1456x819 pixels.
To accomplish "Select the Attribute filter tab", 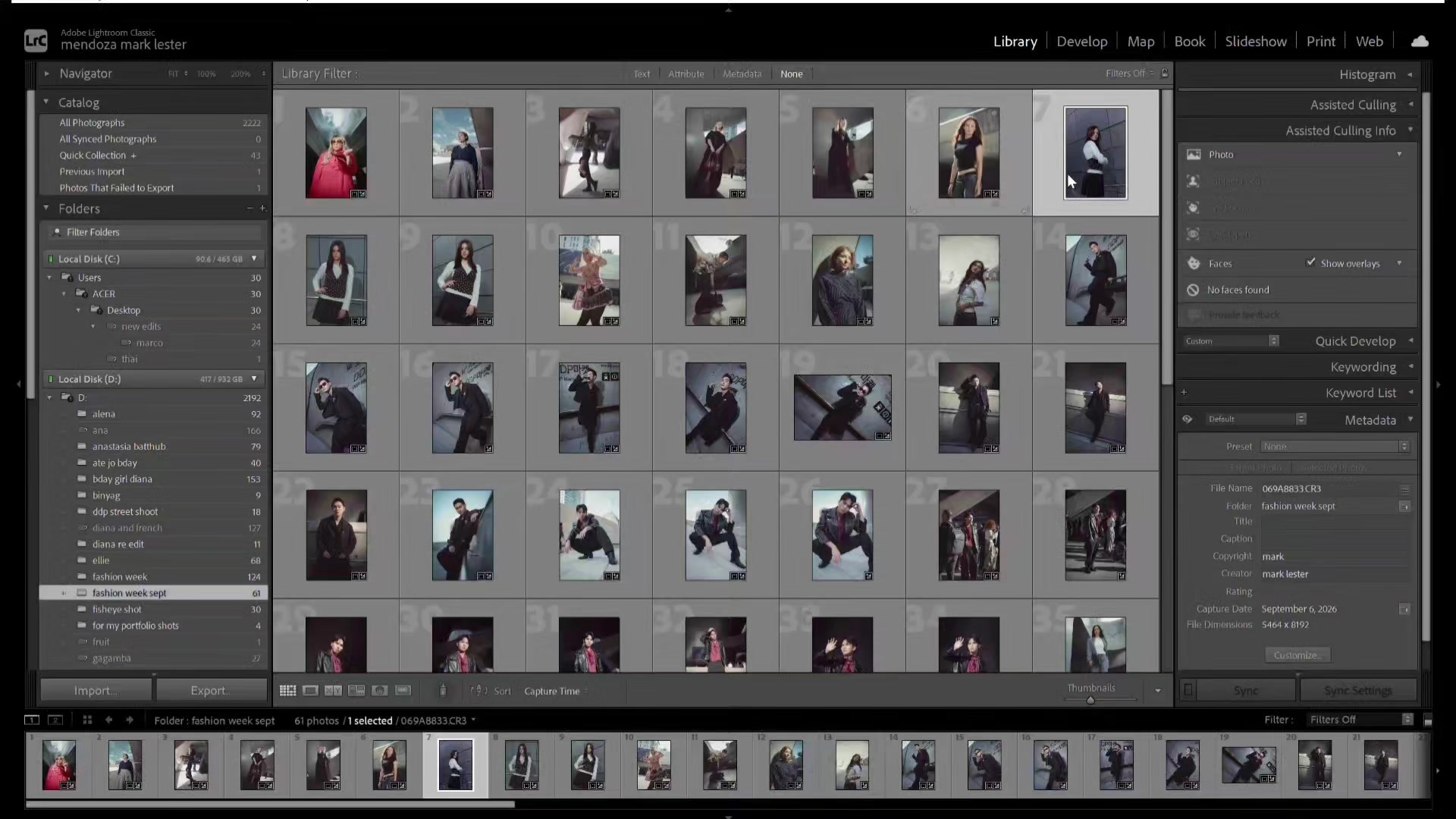I will 686,74.
